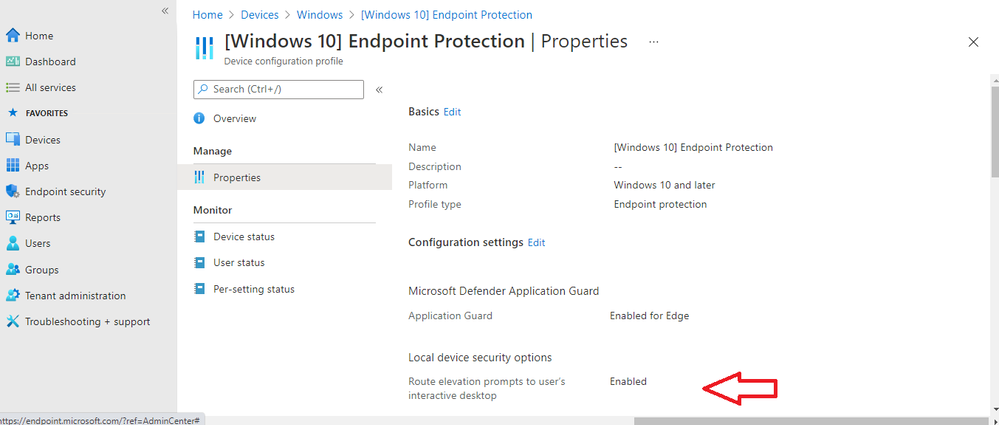Select Per-setting status under Monitor
Screen dimensions: 999x425
pos(253,289)
